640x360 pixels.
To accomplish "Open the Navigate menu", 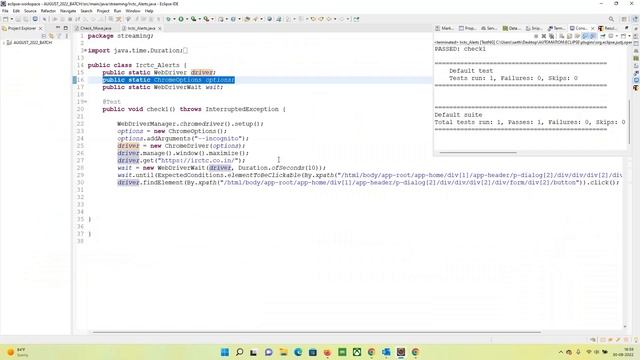I will click(x=68, y=11).
